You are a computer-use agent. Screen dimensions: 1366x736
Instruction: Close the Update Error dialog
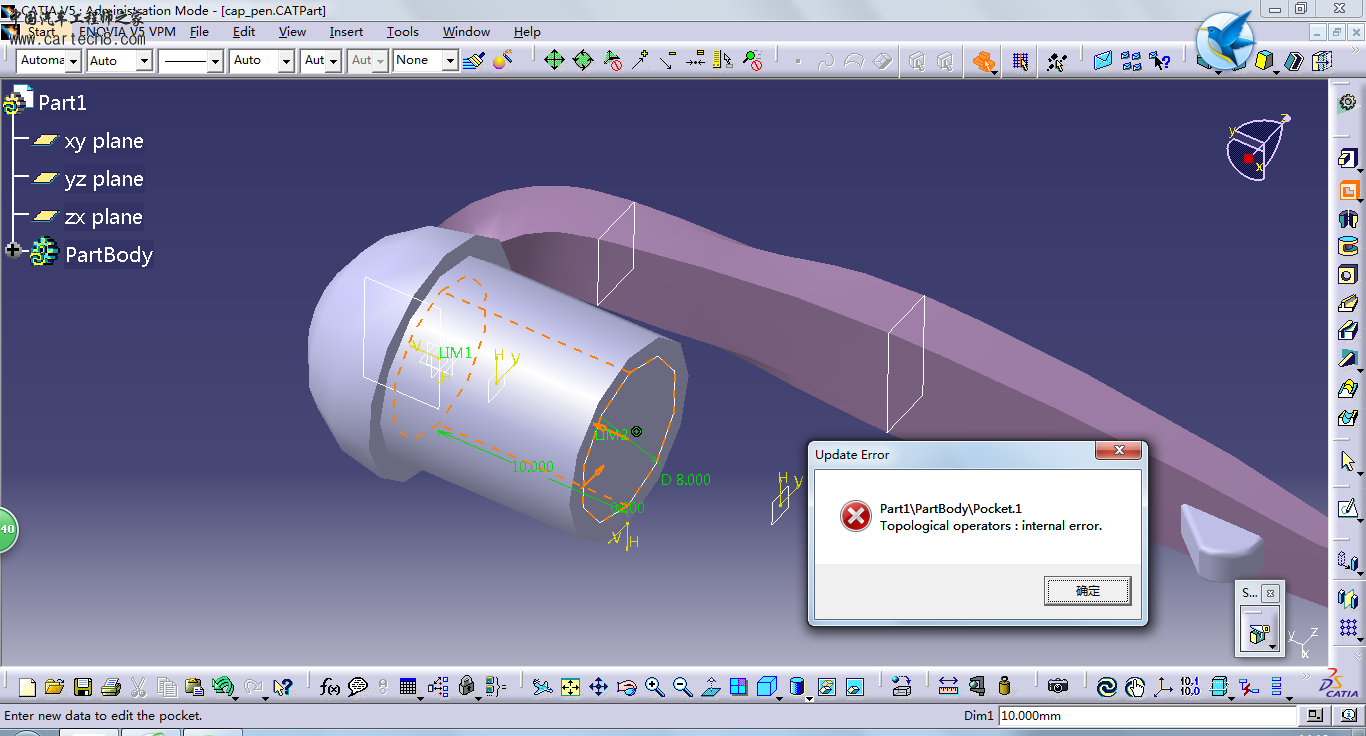(x=1119, y=451)
